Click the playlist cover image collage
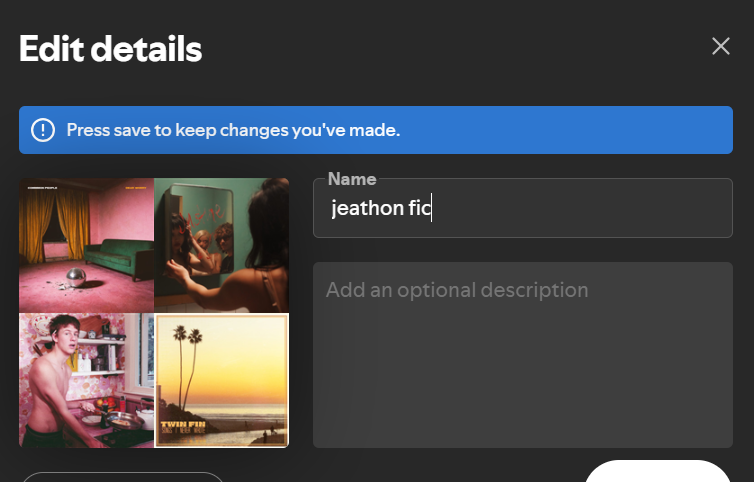Viewport: 754px width, 482px height. click(x=154, y=313)
